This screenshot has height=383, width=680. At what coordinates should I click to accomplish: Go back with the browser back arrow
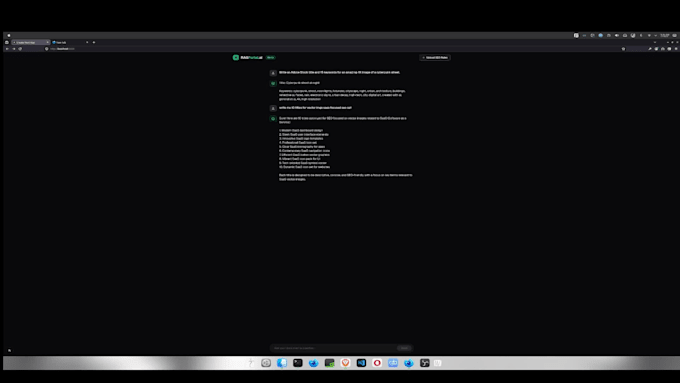coord(7,49)
